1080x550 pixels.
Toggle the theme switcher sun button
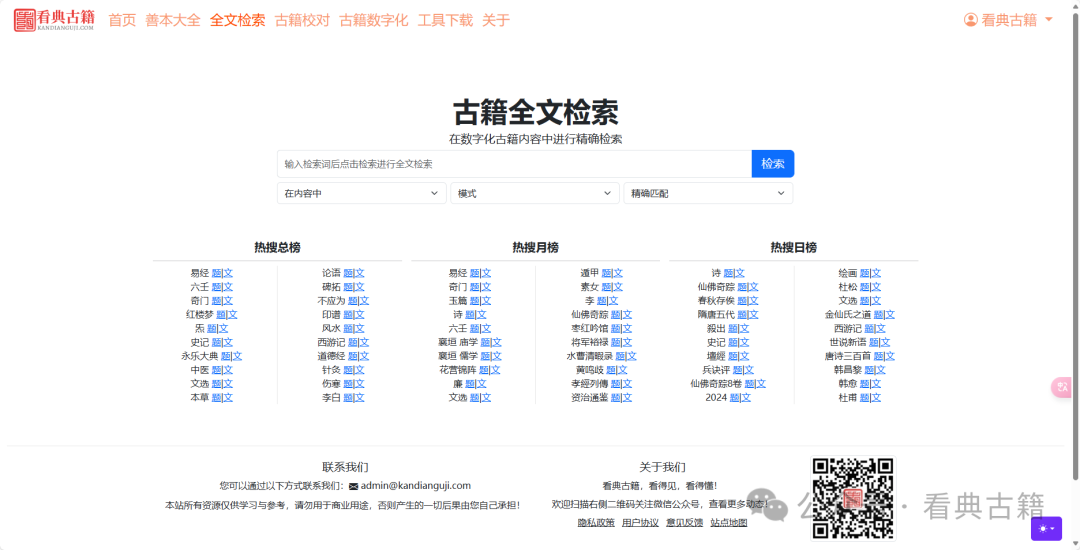1046,529
